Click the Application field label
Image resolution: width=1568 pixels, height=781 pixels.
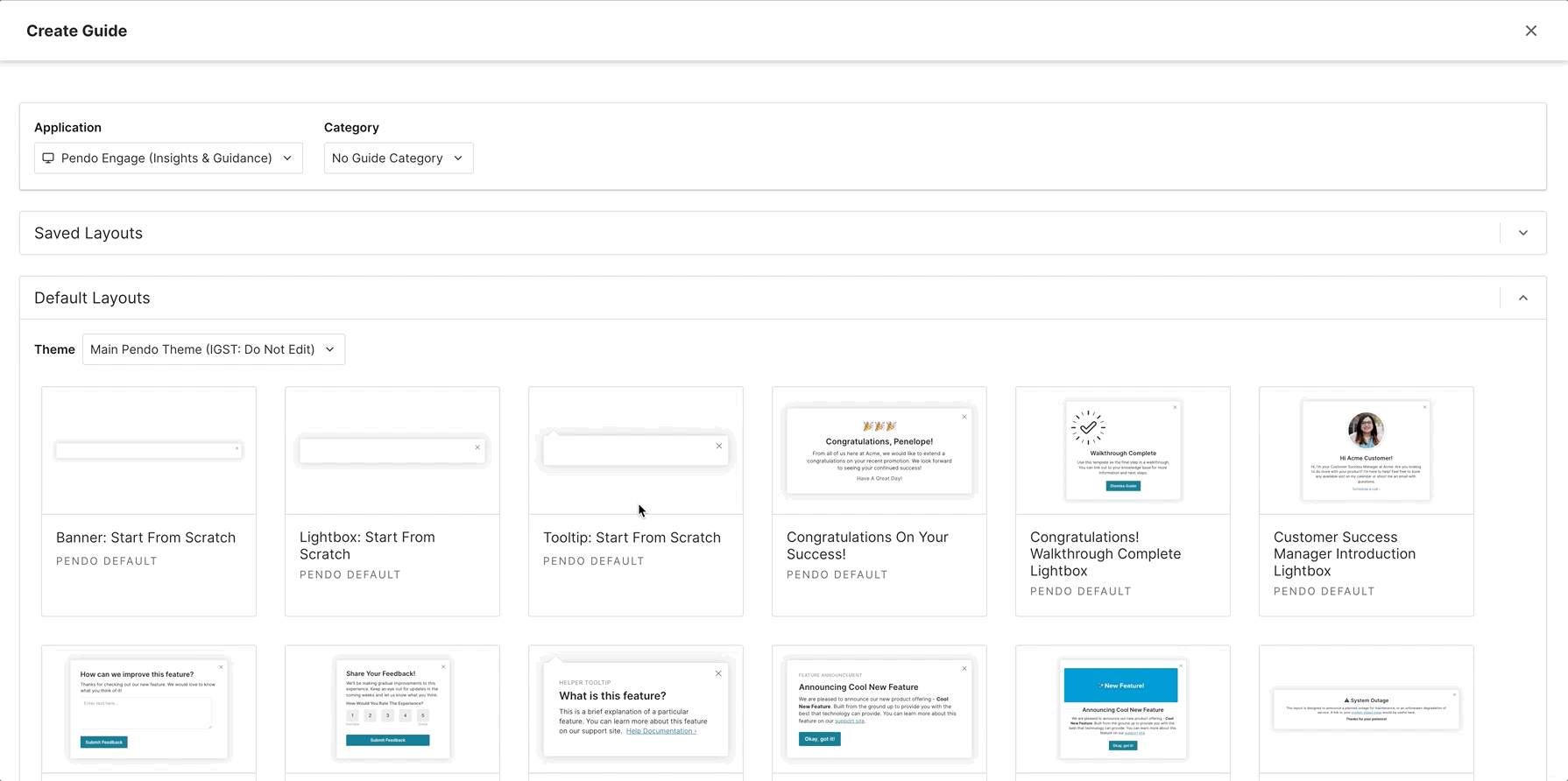[67, 128]
